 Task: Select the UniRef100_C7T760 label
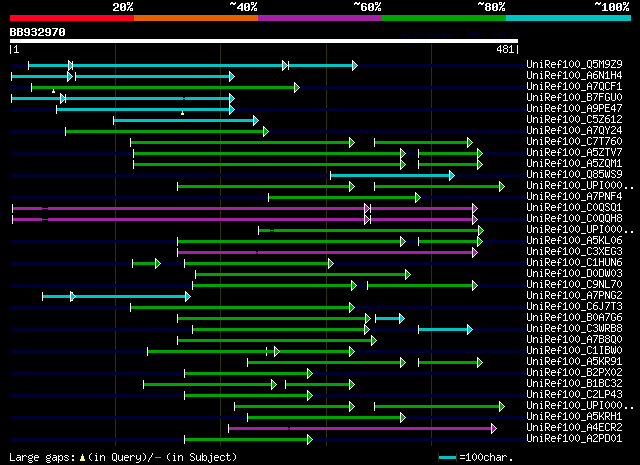[x=574, y=141]
